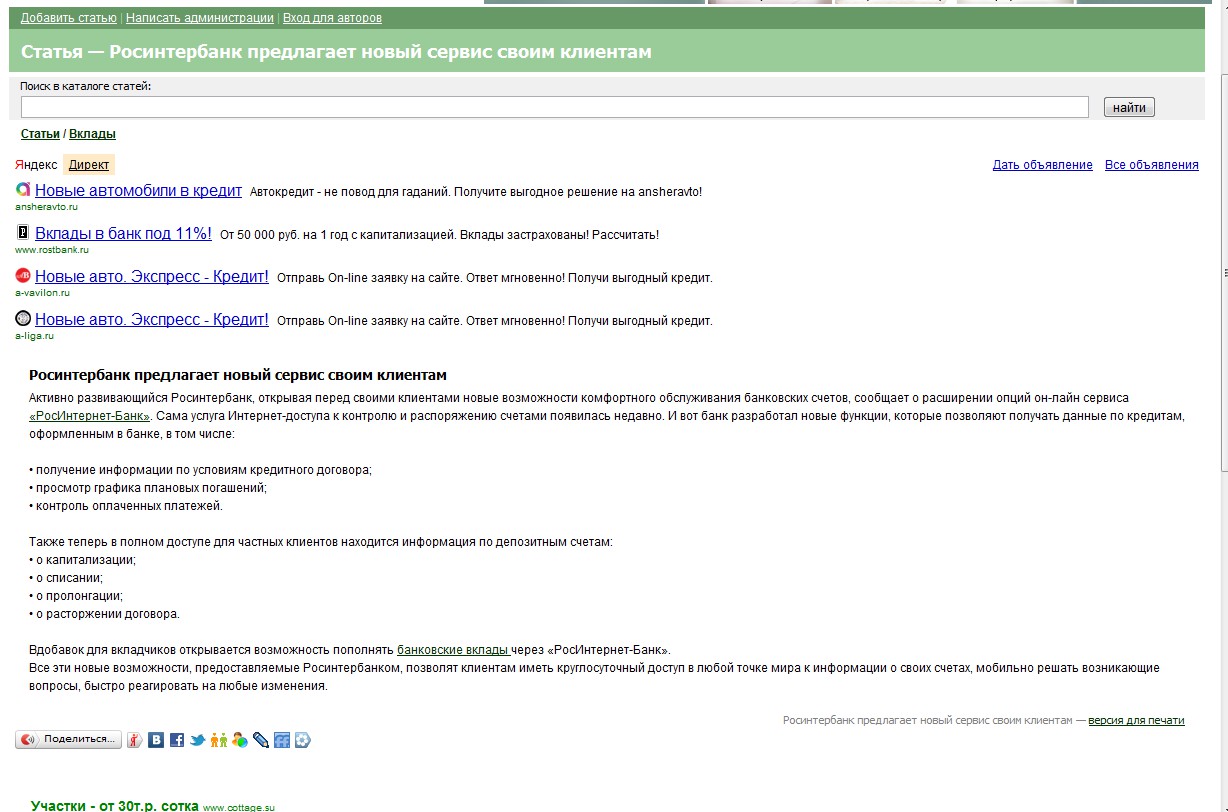The image size is (1228, 812).
Task: Share on Twitter bird icon
Action: pos(198,740)
